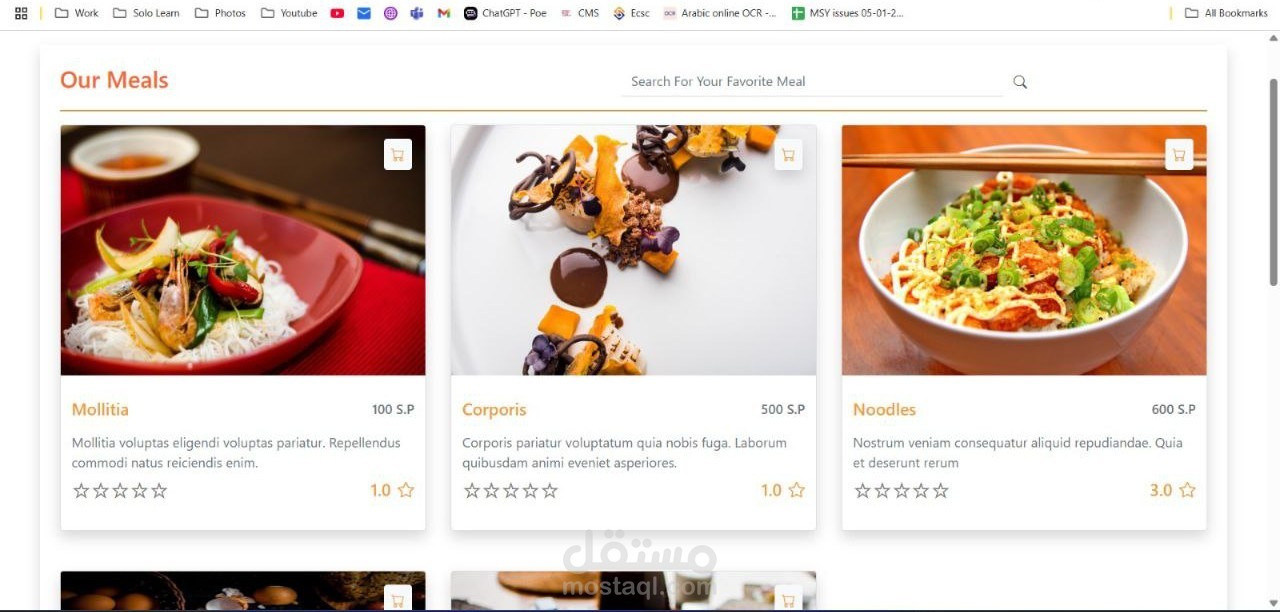
Task: Open the ChatGPT - Poe bookmark
Action: [506, 13]
